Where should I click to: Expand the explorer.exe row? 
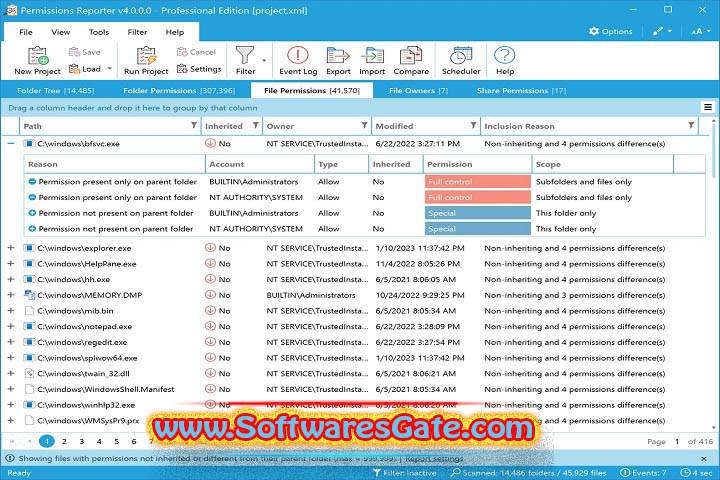pyautogui.click(x=11, y=248)
